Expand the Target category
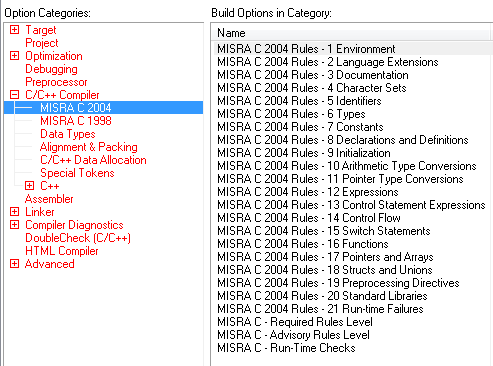 click(x=14, y=30)
